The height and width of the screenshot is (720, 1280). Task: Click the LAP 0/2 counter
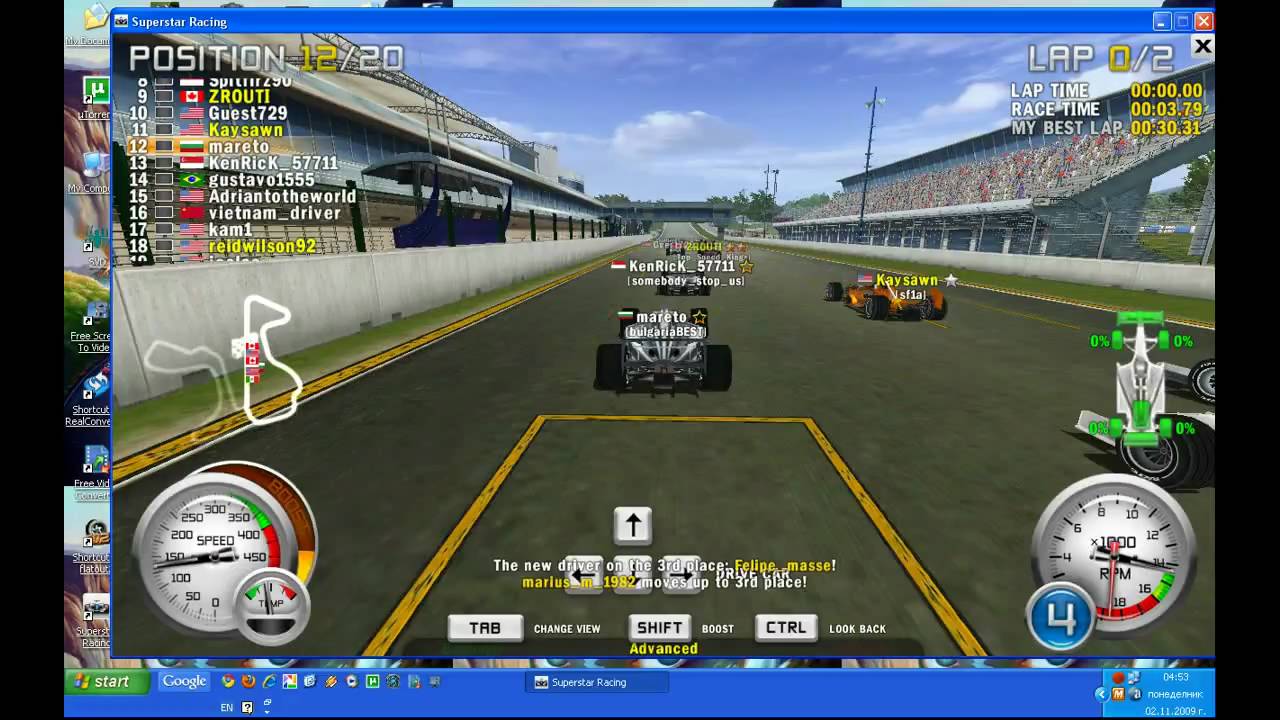(1099, 58)
